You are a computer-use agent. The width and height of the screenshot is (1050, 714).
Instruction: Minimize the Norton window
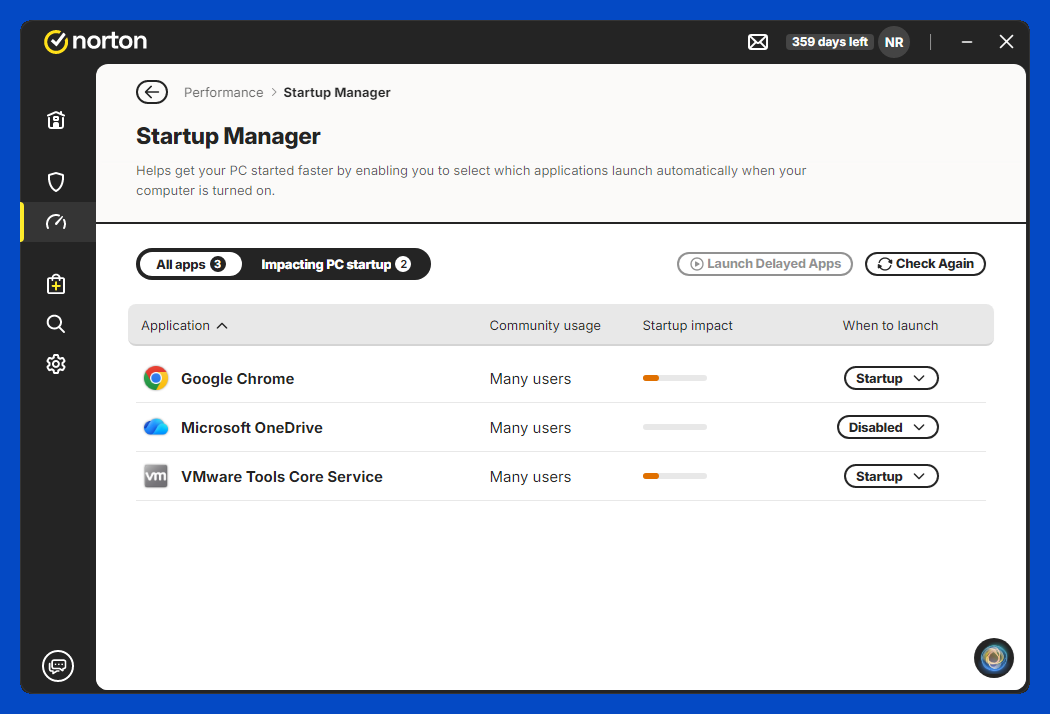pos(967,42)
